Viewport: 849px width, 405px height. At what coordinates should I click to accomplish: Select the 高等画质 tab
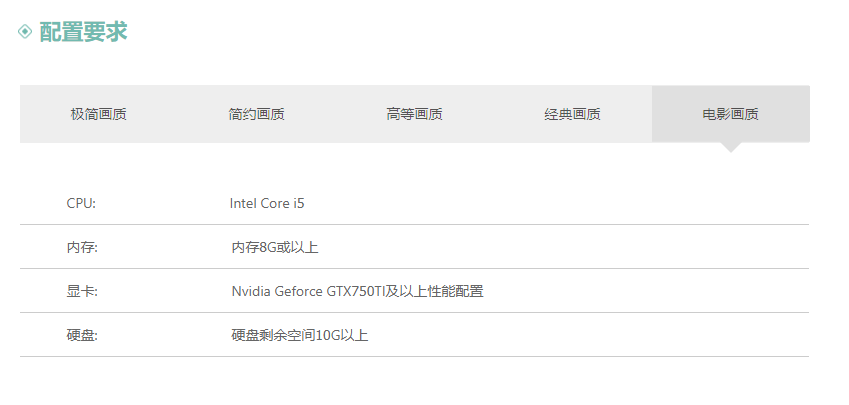coord(415,114)
